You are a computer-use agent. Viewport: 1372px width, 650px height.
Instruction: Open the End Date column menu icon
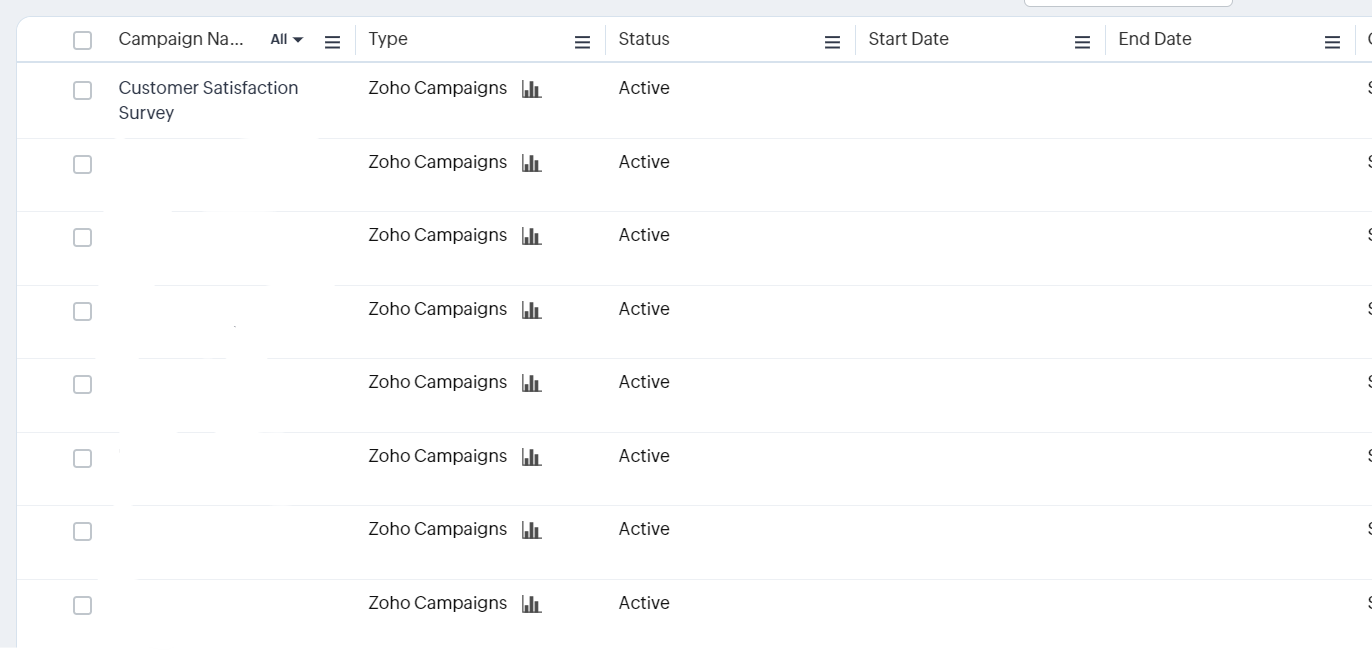click(x=1332, y=42)
